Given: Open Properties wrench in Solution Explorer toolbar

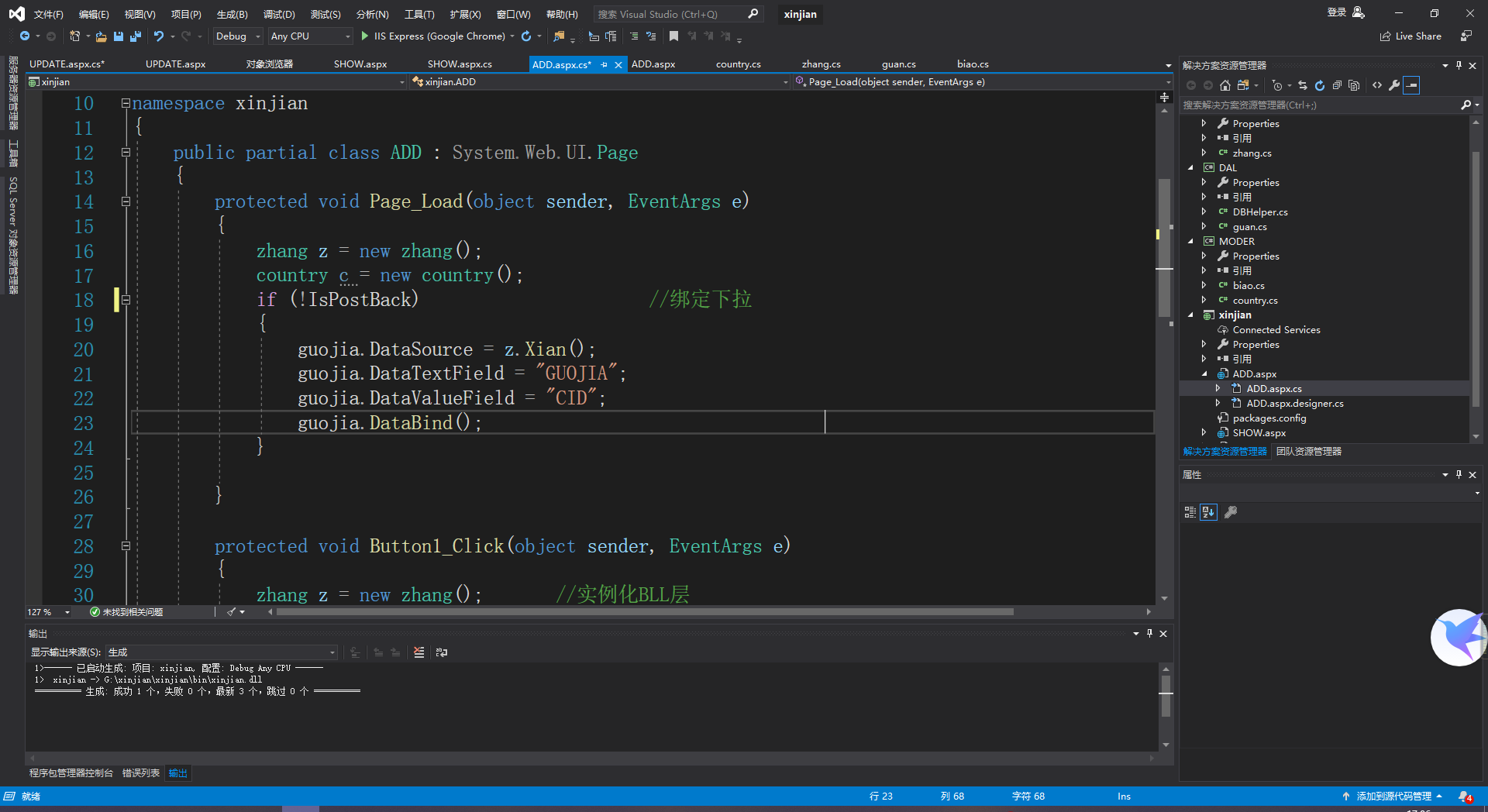Looking at the screenshot, I should [1394, 85].
